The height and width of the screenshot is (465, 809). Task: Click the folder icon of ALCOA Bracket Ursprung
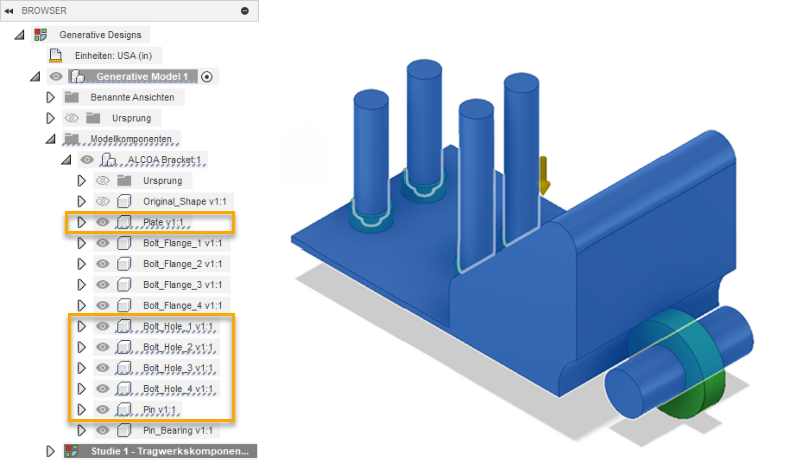tap(124, 181)
